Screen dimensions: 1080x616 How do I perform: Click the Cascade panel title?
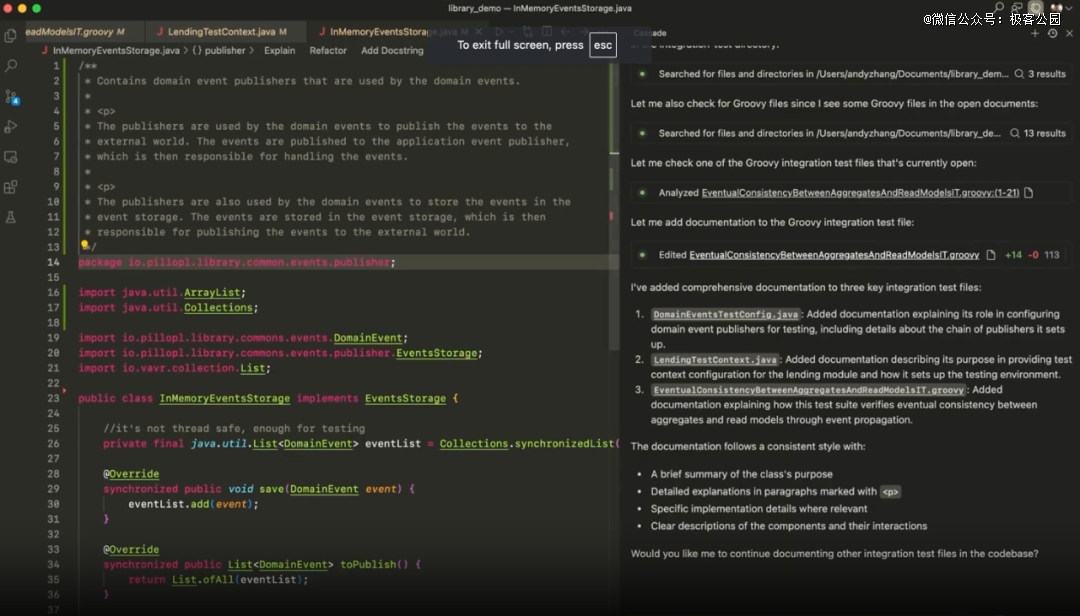point(650,33)
